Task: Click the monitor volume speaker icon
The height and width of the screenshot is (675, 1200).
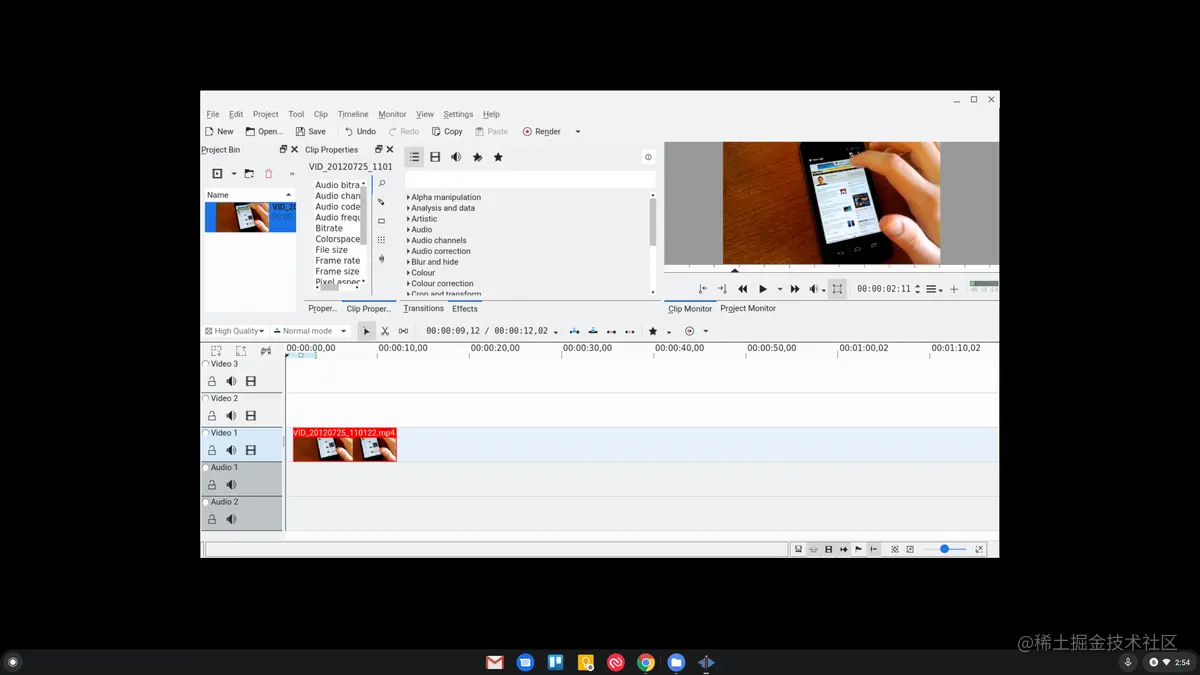Action: coord(814,289)
